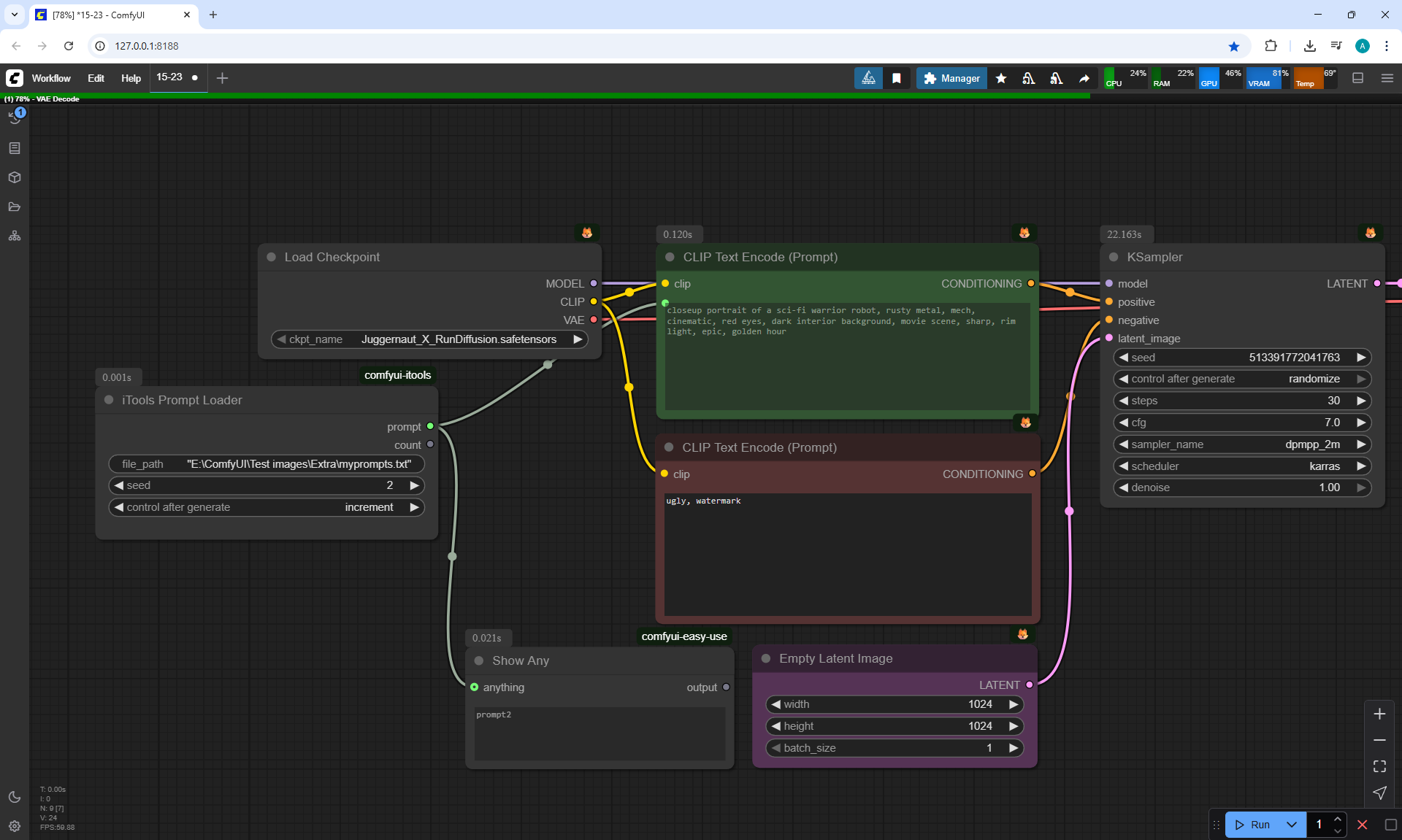The width and height of the screenshot is (1402, 840).
Task: Click the star icon next to Manager
Action: (1001, 78)
